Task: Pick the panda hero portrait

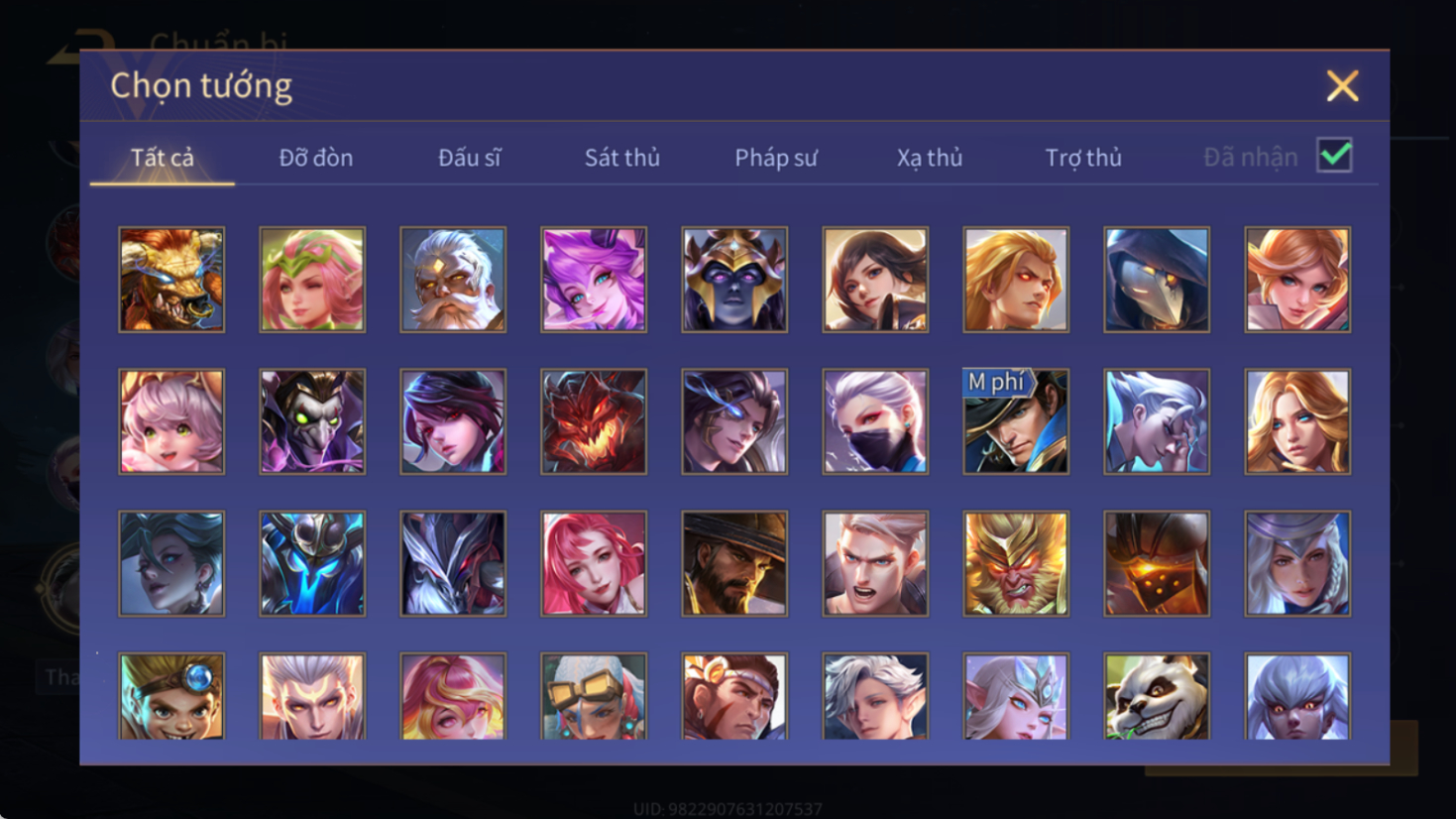Action: pos(1157,696)
